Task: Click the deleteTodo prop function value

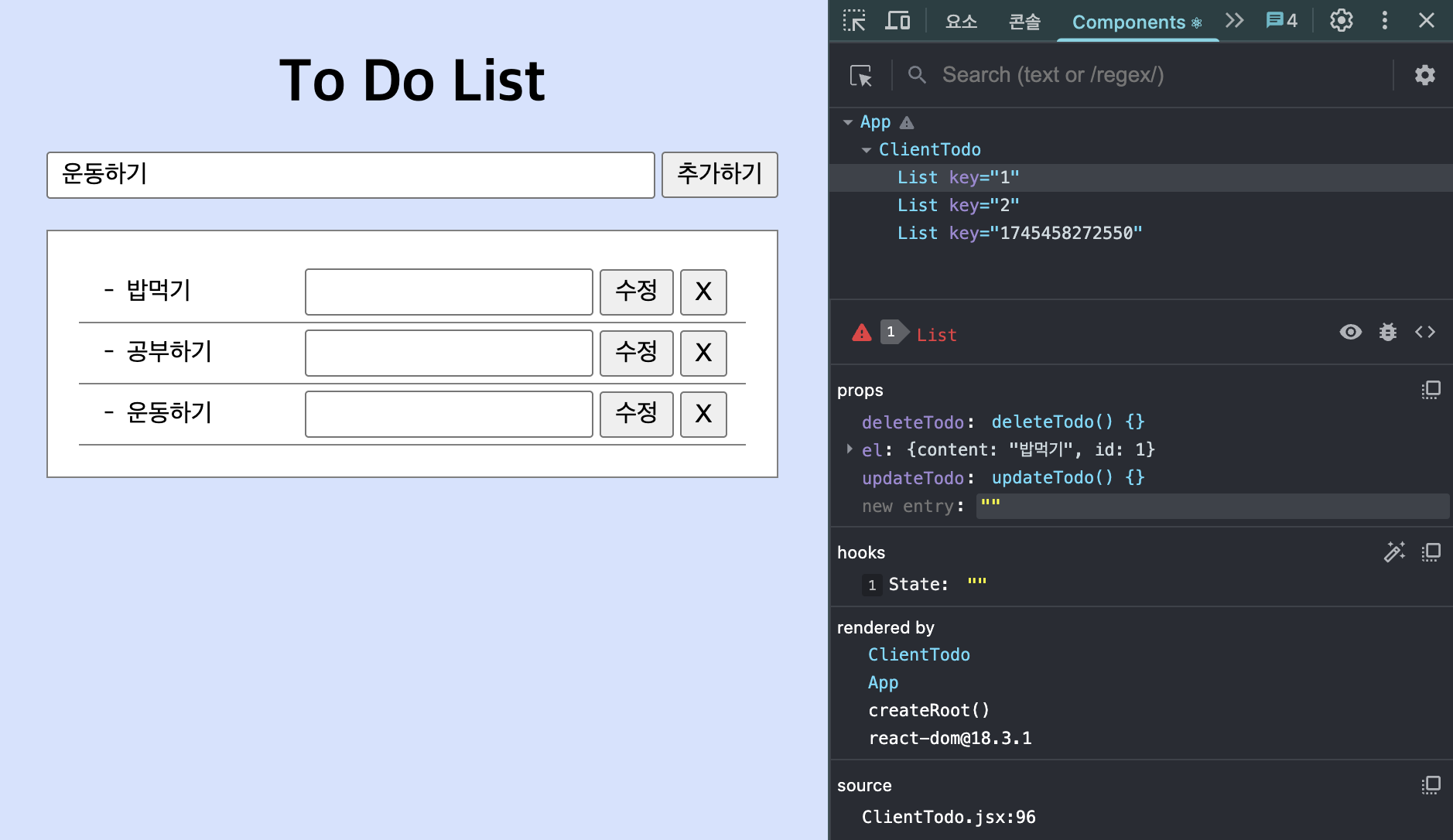Action: coord(1068,422)
